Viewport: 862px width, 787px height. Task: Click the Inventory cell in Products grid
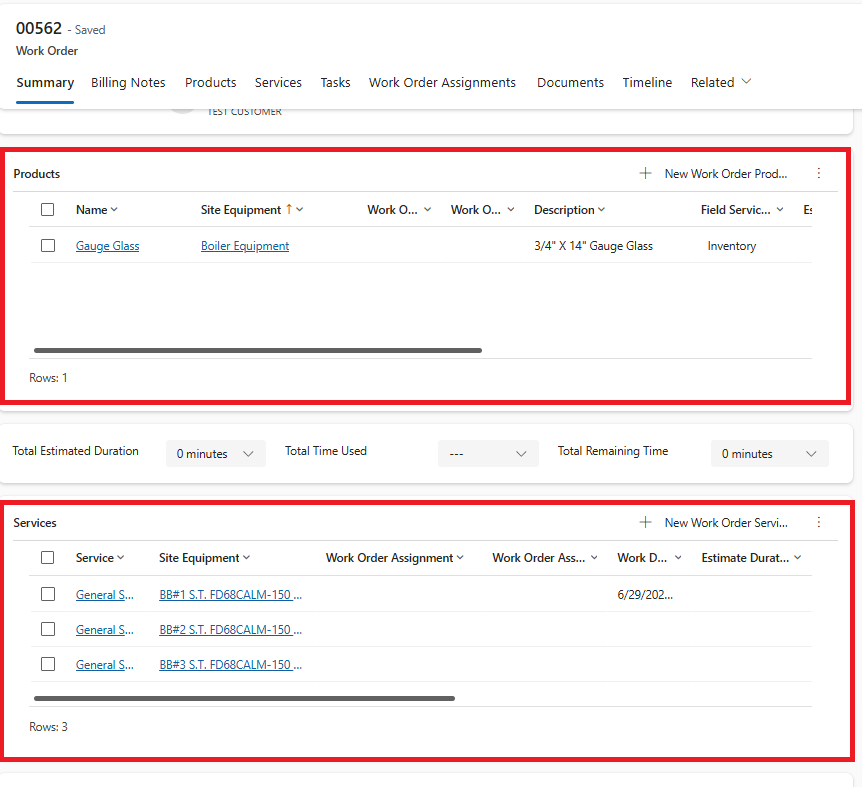pos(732,246)
